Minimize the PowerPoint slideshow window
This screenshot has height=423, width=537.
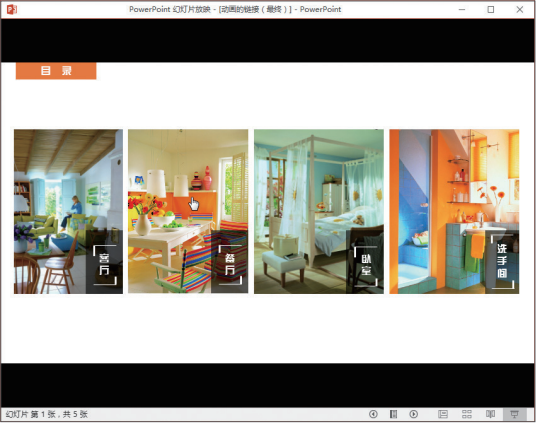point(462,9)
